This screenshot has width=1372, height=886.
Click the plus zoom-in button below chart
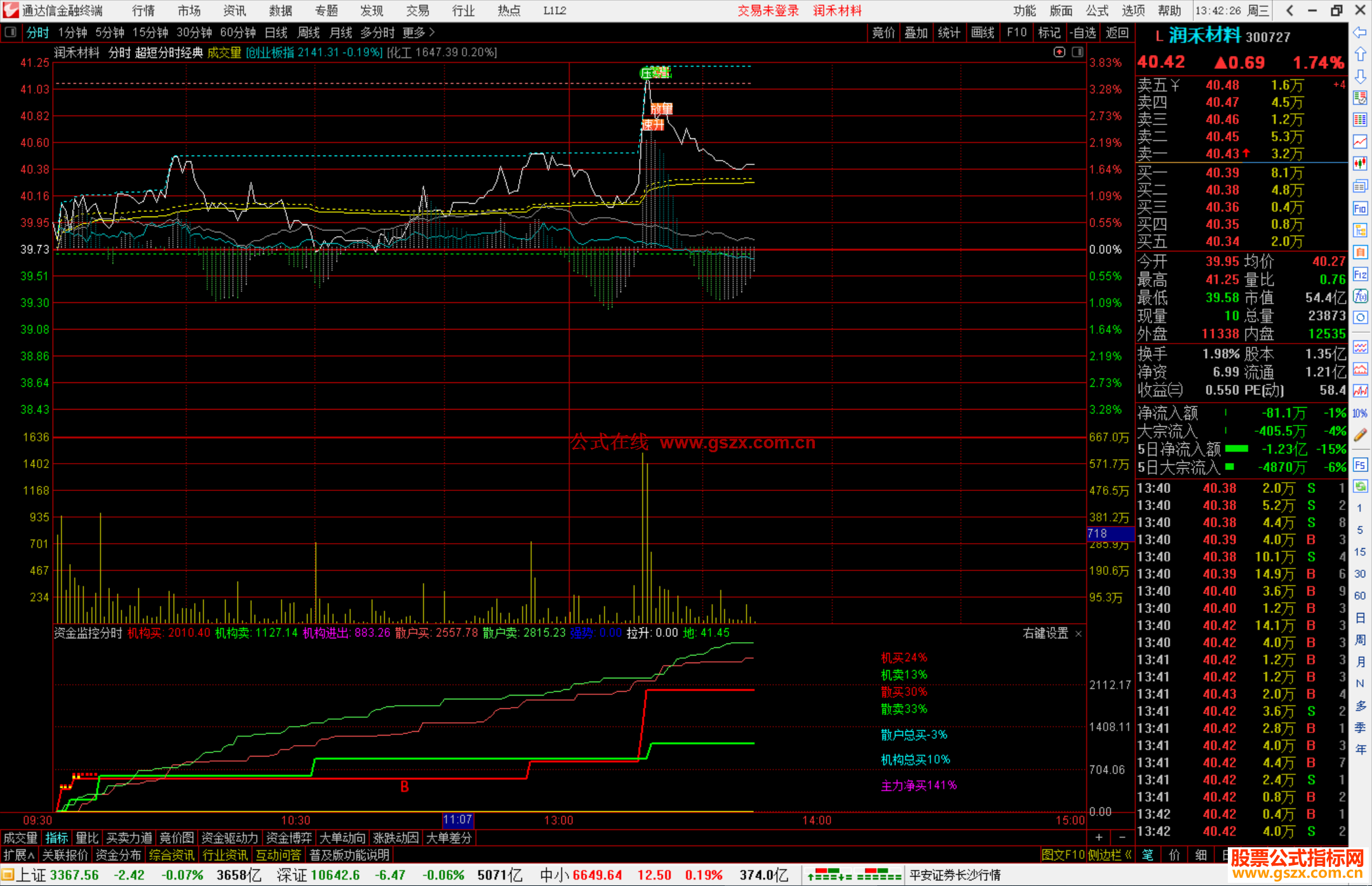point(1099,837)
